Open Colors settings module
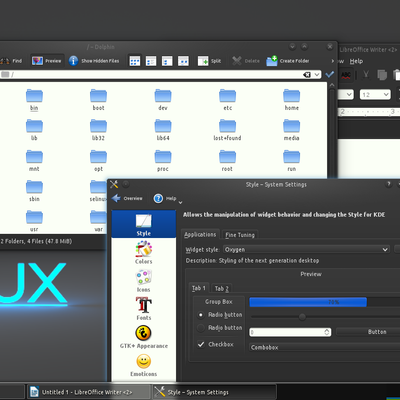400x400 pixels. tap(144, 252)
